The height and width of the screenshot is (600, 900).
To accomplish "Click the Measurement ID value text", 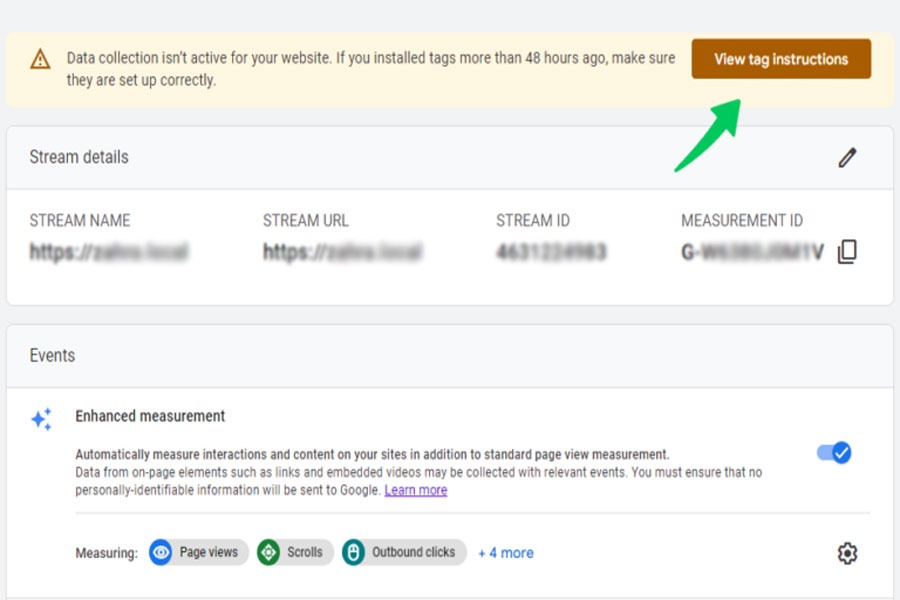I will pos(752,252).
